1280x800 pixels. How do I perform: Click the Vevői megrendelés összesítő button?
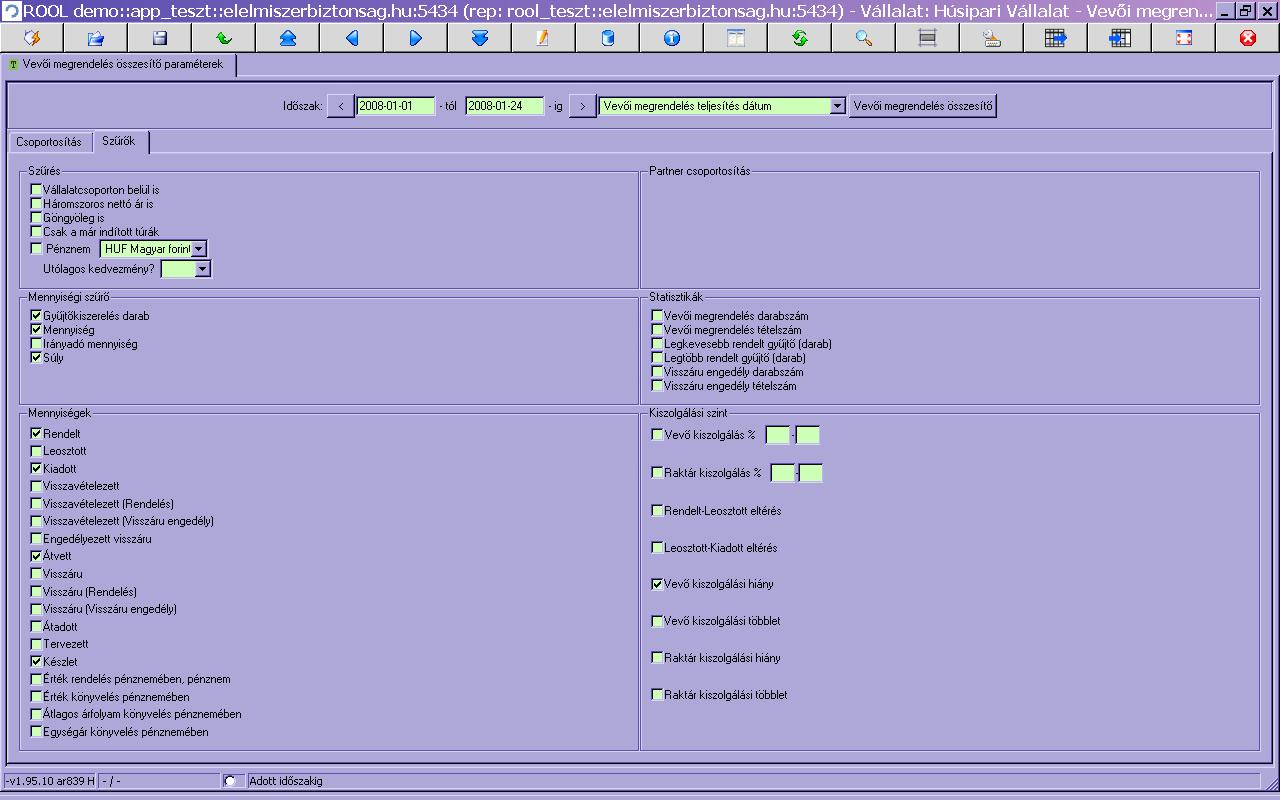point(922,106)
